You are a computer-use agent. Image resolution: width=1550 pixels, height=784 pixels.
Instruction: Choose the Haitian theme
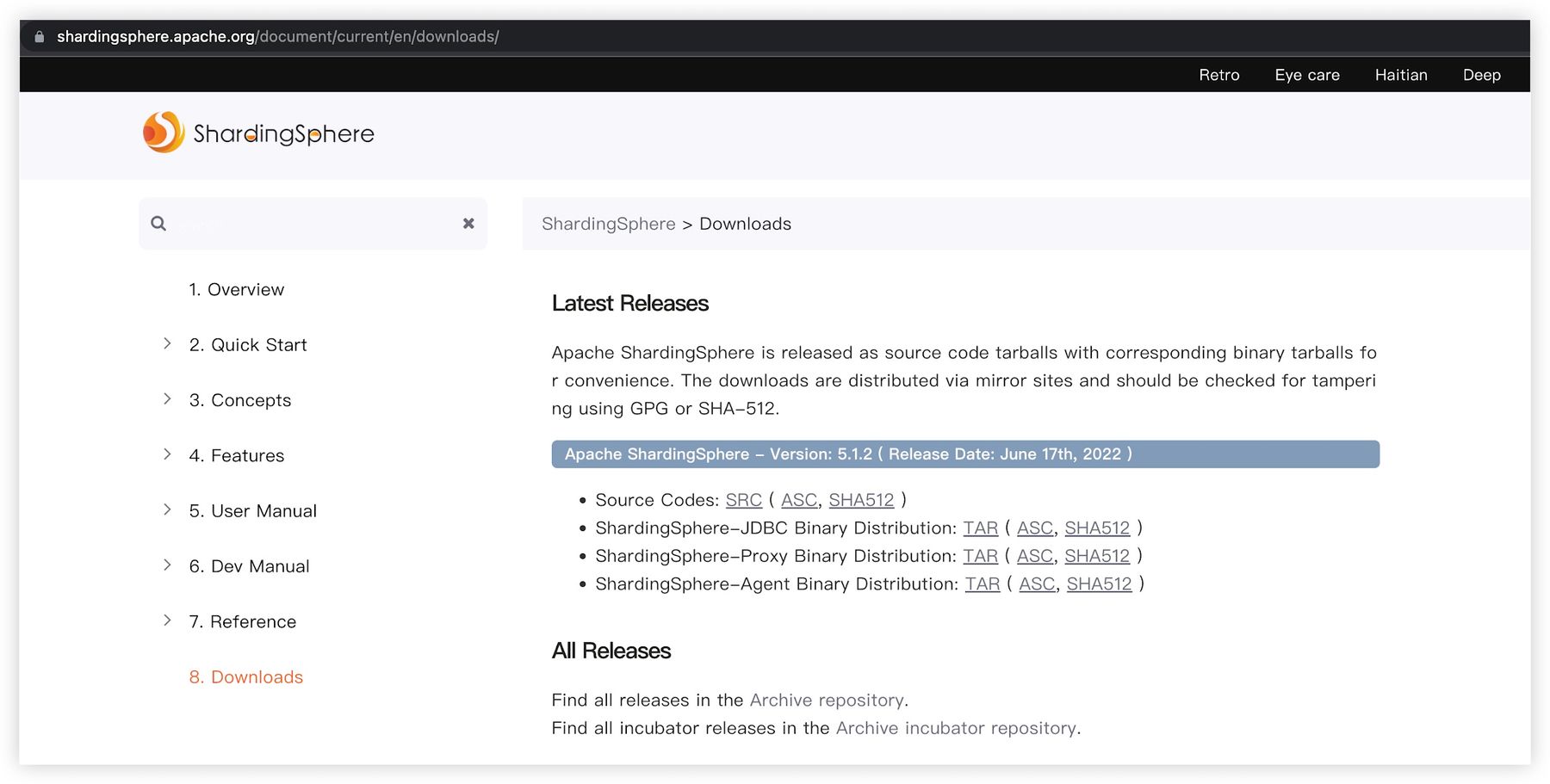1400,75
